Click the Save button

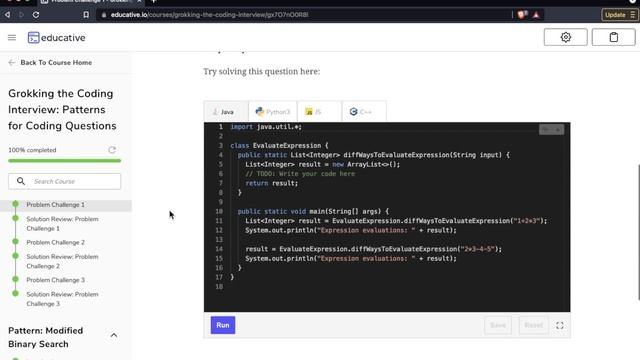tap(498, 325)
